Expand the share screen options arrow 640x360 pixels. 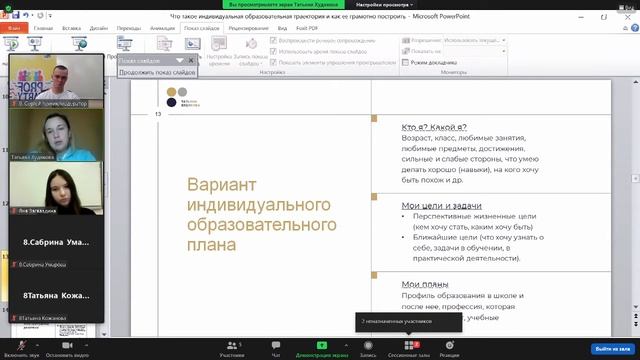coord(346,345)
